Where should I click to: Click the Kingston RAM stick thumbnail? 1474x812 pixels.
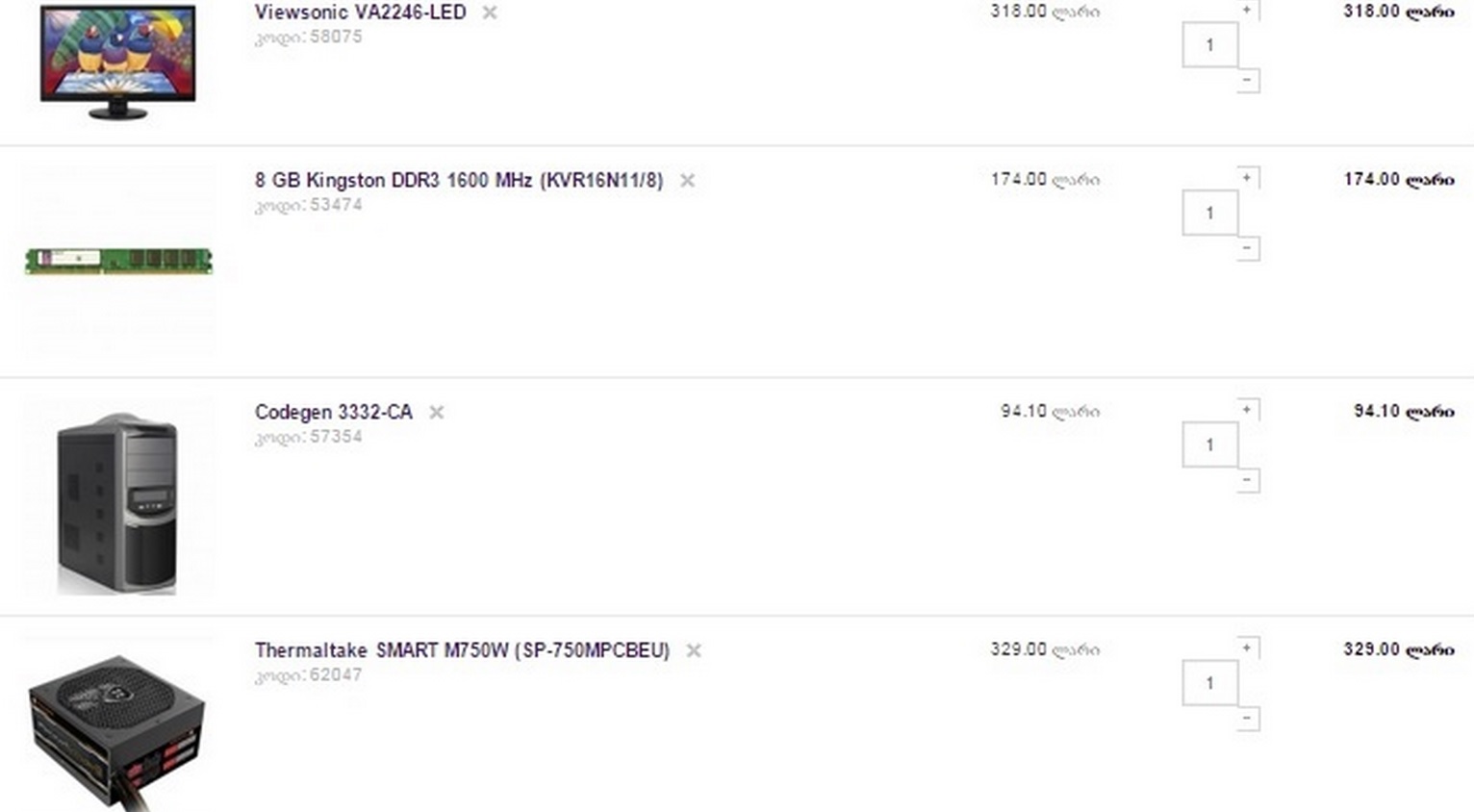tap(118, 261)
